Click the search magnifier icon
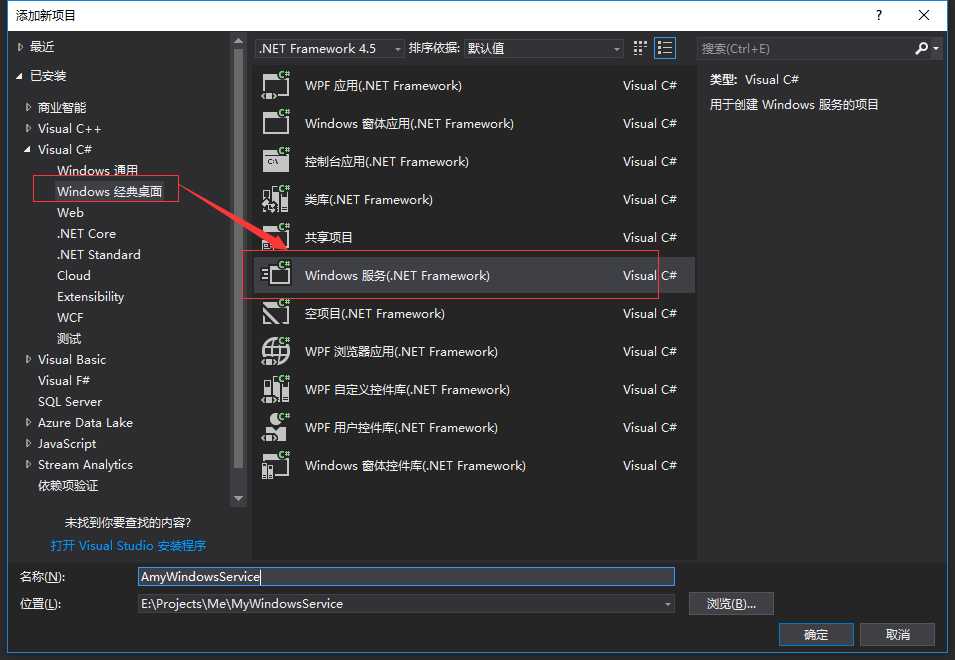The image size is (955, 660). point(922,48)
